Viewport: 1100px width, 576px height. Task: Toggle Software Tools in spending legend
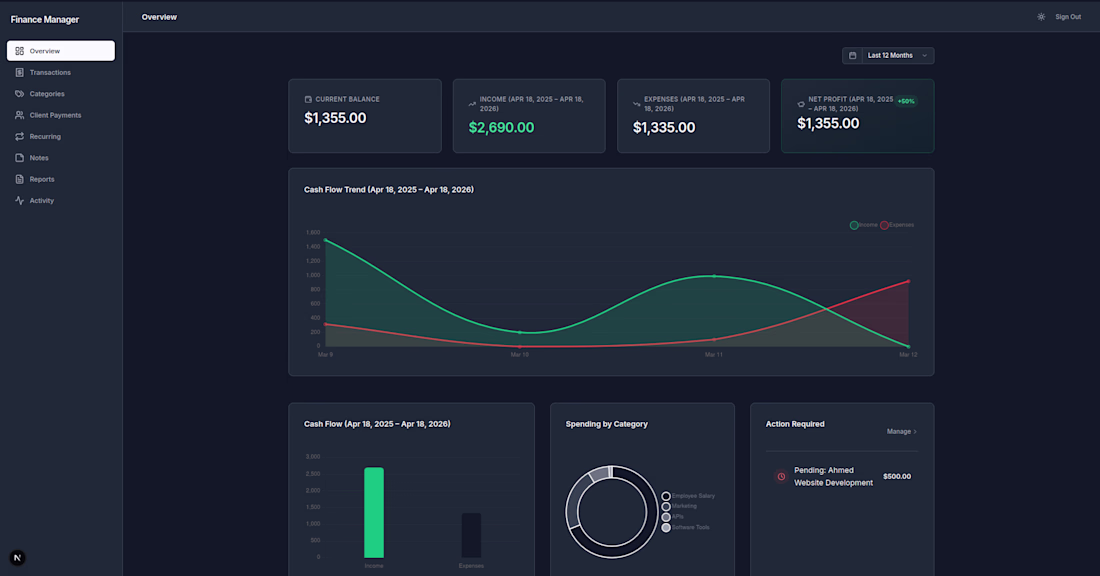685,528
